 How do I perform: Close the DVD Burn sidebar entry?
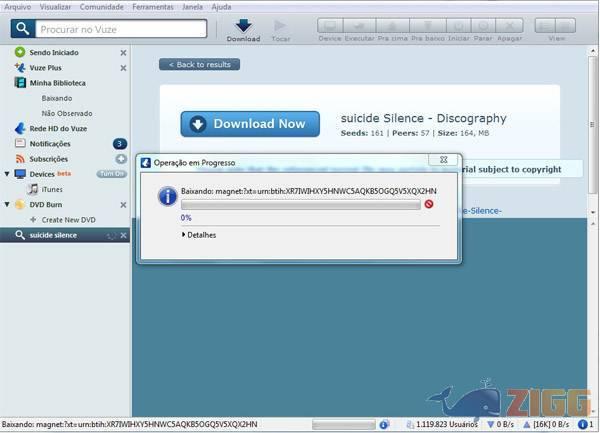click(x=123, y=205)
